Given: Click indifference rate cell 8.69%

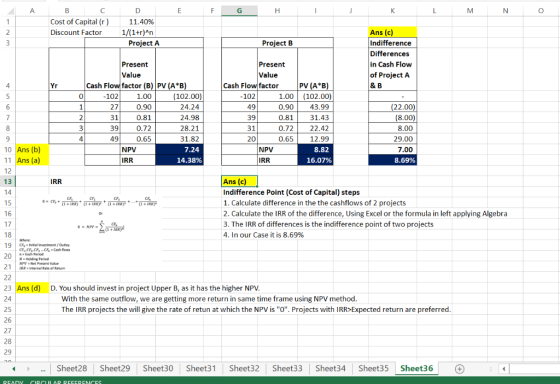Looking at the screenshot, I should (392, 160).
